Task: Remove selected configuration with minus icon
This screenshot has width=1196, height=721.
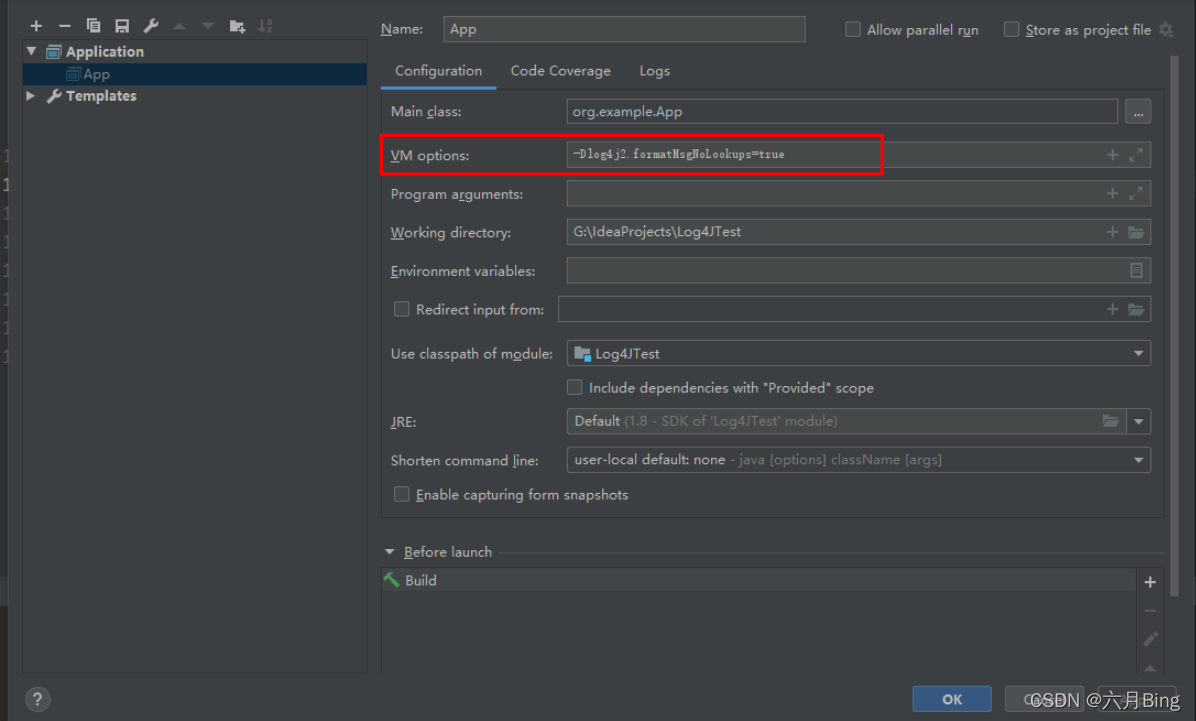Action: point(65,26)
